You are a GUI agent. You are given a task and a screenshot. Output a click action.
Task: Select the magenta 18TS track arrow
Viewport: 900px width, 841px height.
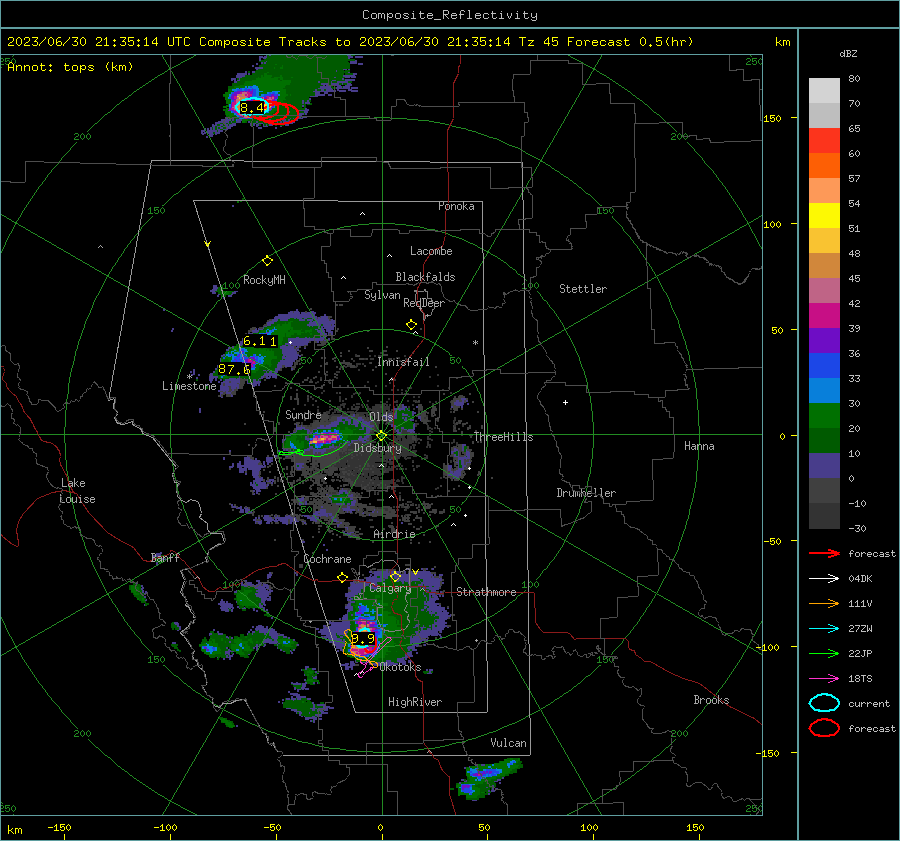coord(824,679)
